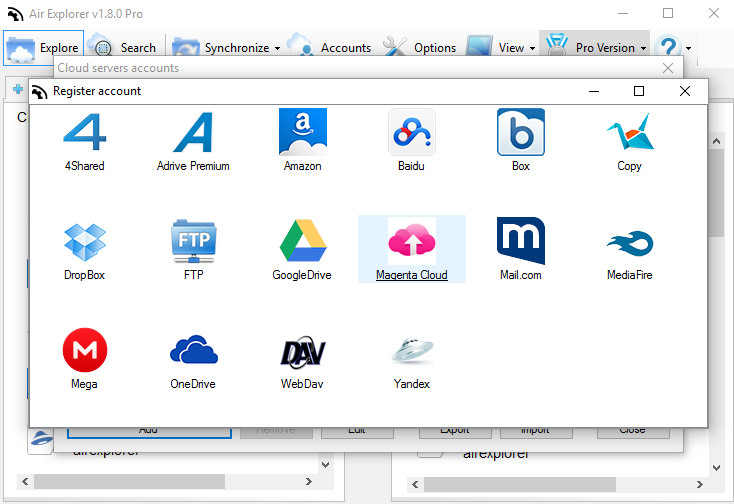The width and height of the screenshot is (734, 504).
Task: Click the Synchronize toolbar button
Action: [x=221, y=48]
